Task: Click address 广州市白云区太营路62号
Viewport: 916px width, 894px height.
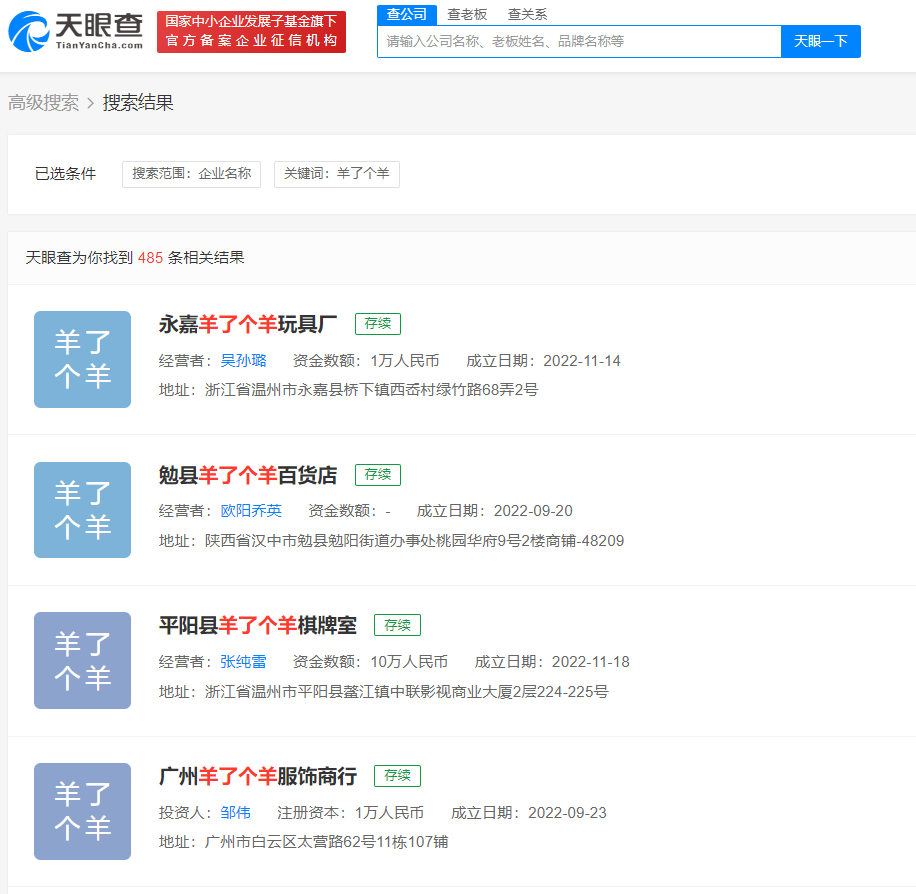Action: click(327, 842)
